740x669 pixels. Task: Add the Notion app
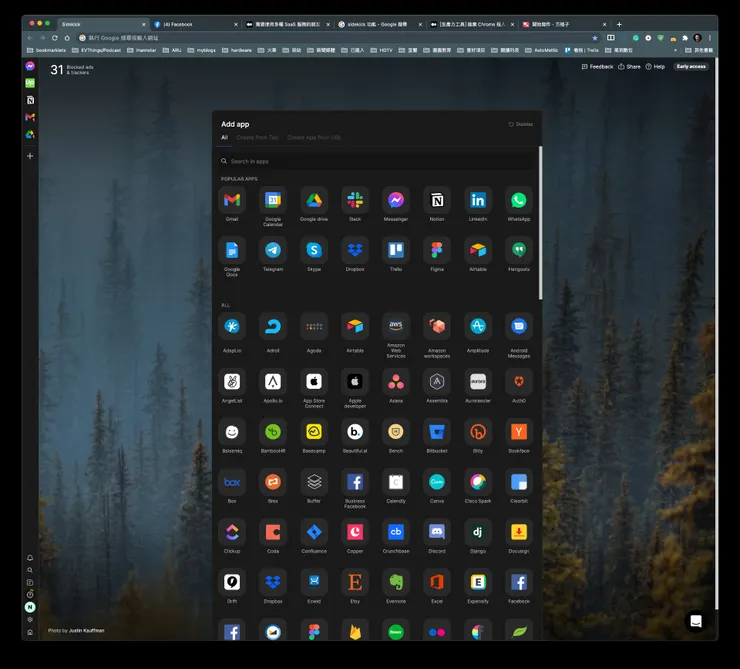(x=437, y=200)
